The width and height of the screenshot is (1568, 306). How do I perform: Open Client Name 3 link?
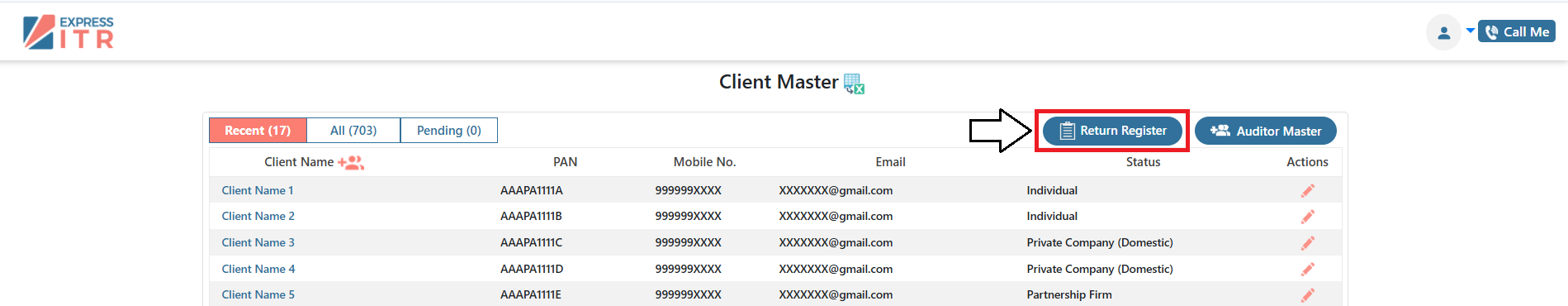click(x=258, y=242)
